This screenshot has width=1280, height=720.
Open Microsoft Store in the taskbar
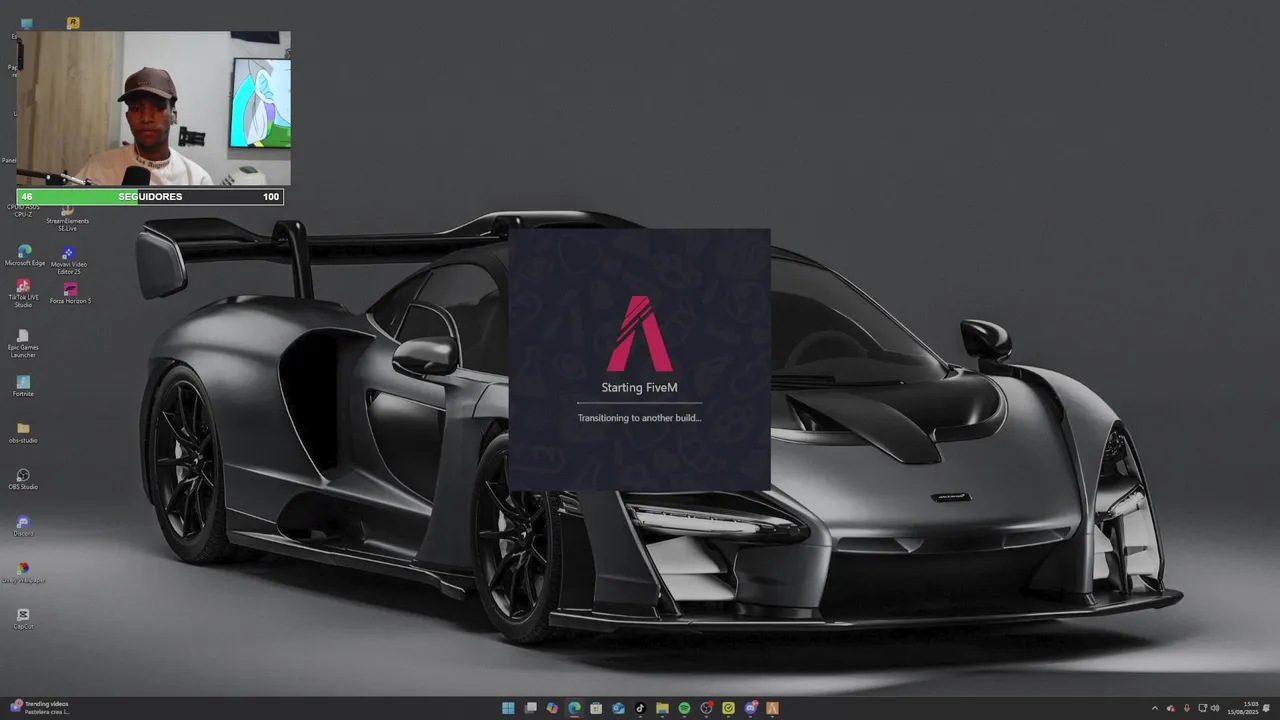pyautogui.click(x=596, y=708)
